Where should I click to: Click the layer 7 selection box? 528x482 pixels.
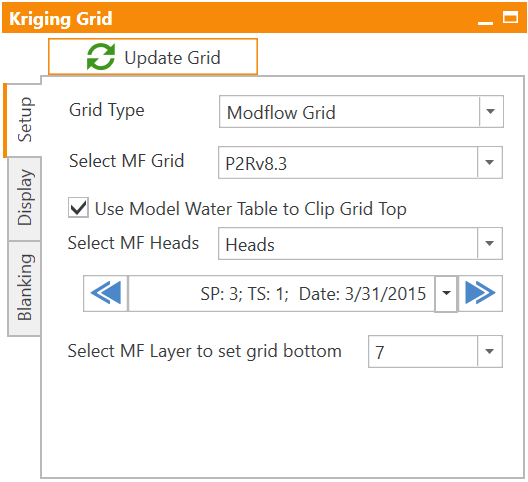click(x=435, y=351)
